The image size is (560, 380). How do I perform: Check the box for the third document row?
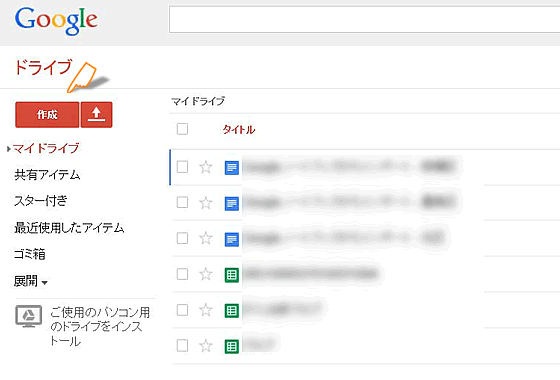pos(182,238)
